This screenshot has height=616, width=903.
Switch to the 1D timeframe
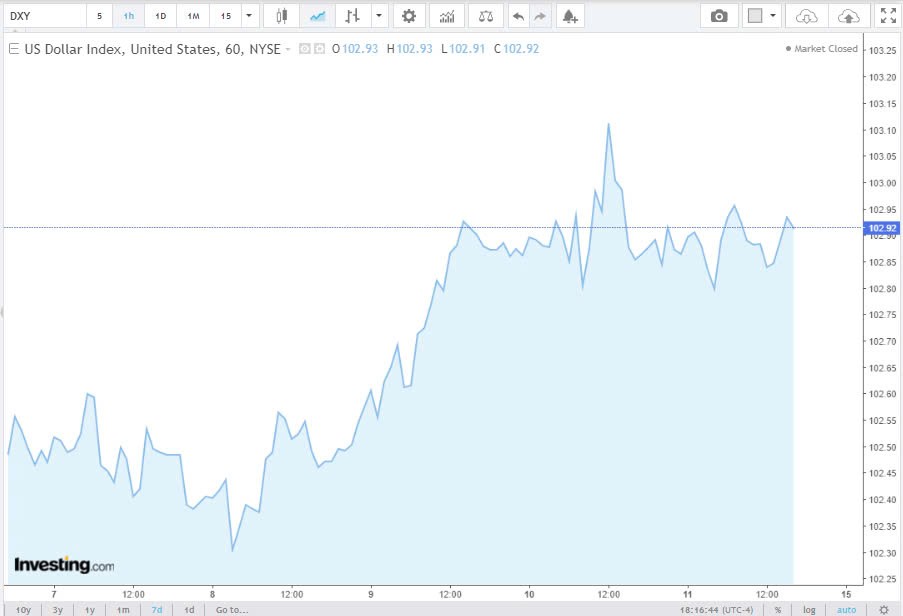click(x=161, y=16)
